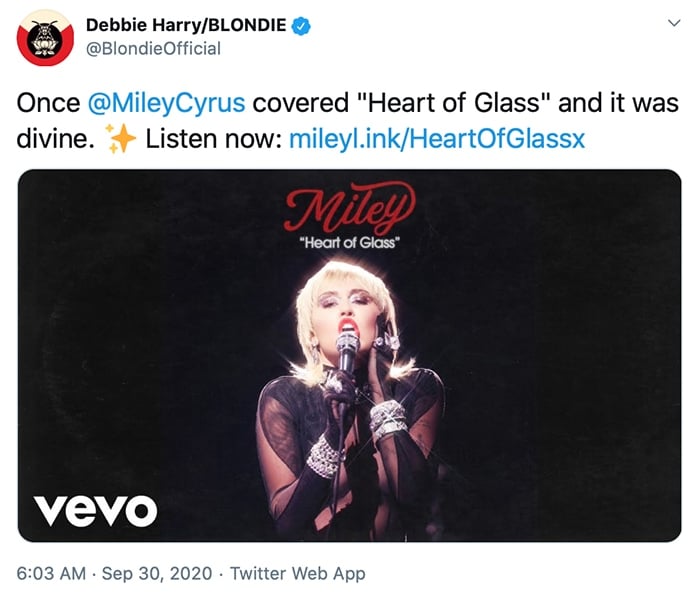Follow the mileyl.ink/HeartOfGlassx link
Viewport: 700px width, 601px height.
click(437, 139)
